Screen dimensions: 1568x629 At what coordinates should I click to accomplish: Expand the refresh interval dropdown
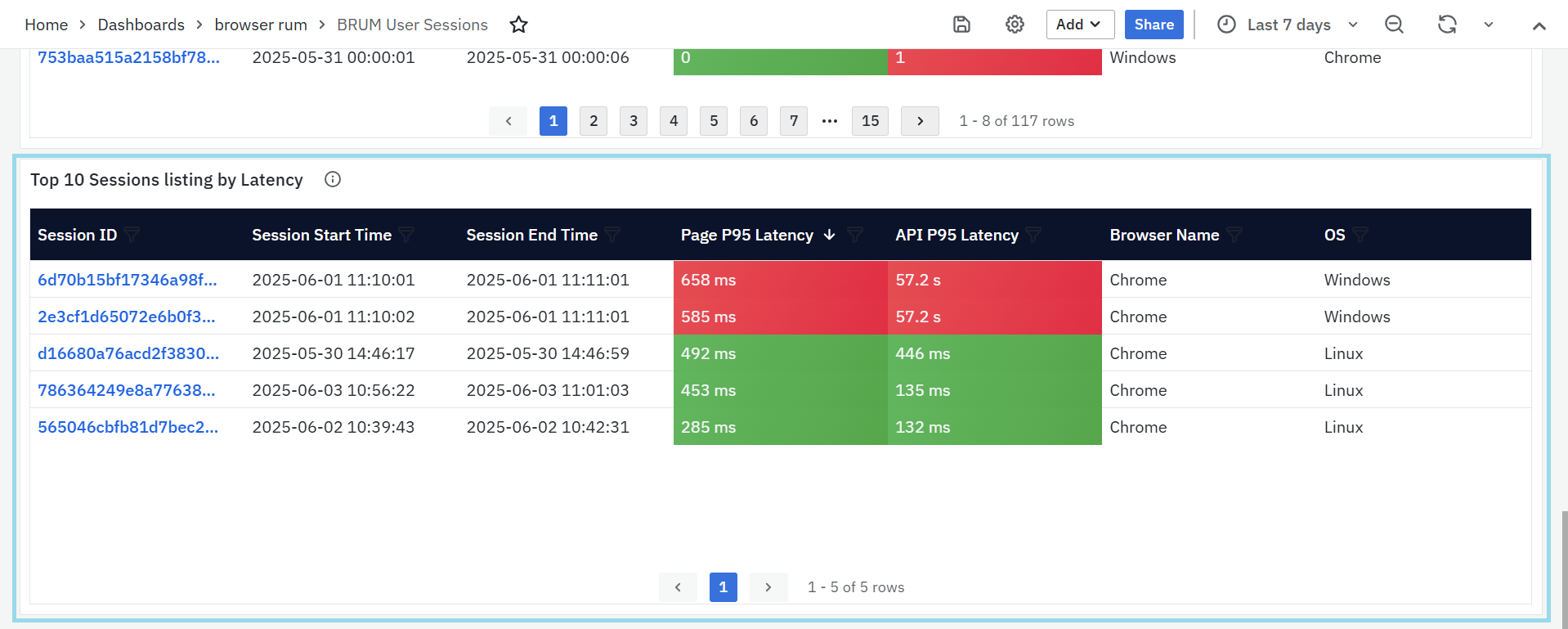[1489, 25]
